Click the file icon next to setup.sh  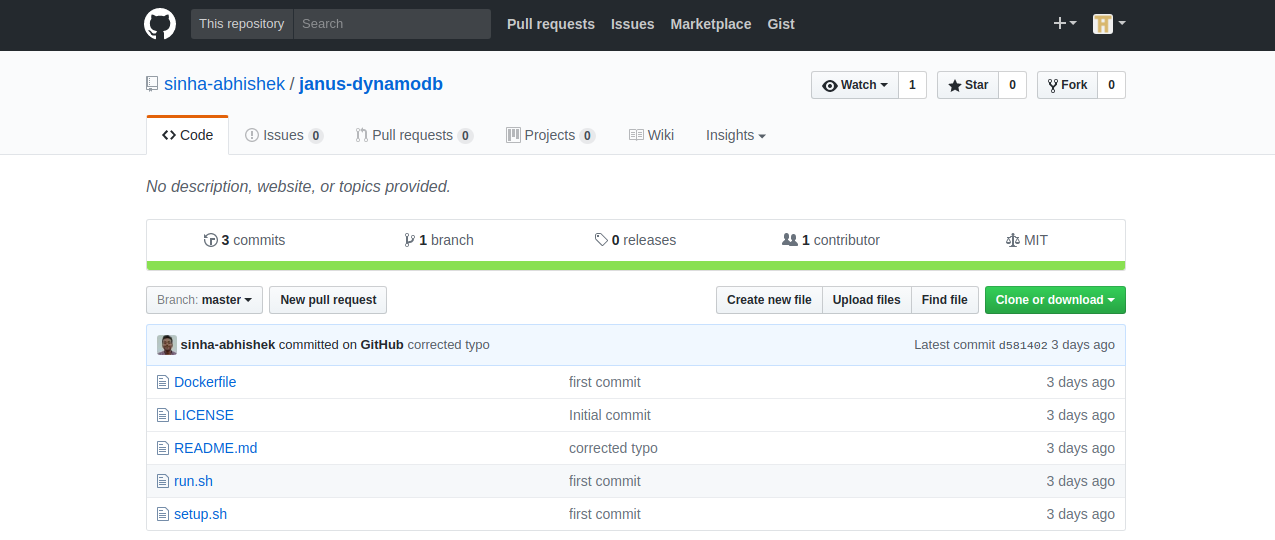163,514
